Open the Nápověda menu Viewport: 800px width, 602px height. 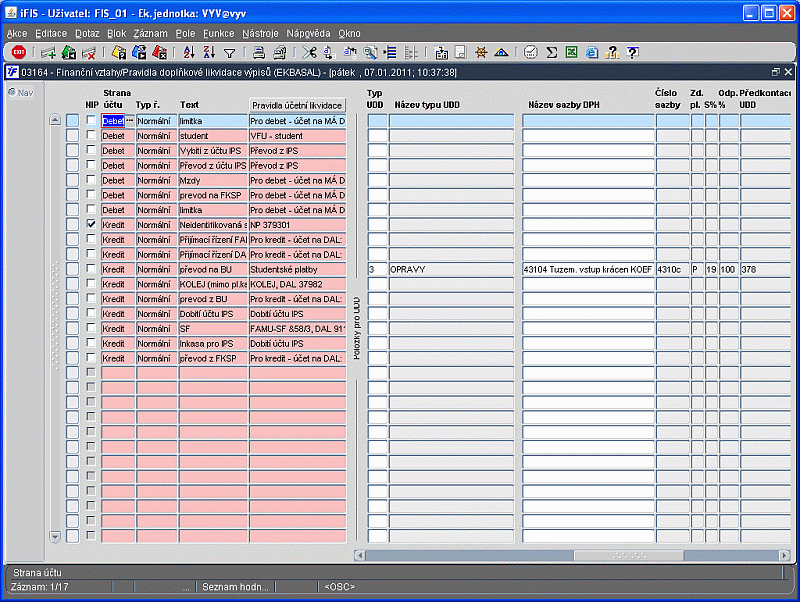[308, 34]
